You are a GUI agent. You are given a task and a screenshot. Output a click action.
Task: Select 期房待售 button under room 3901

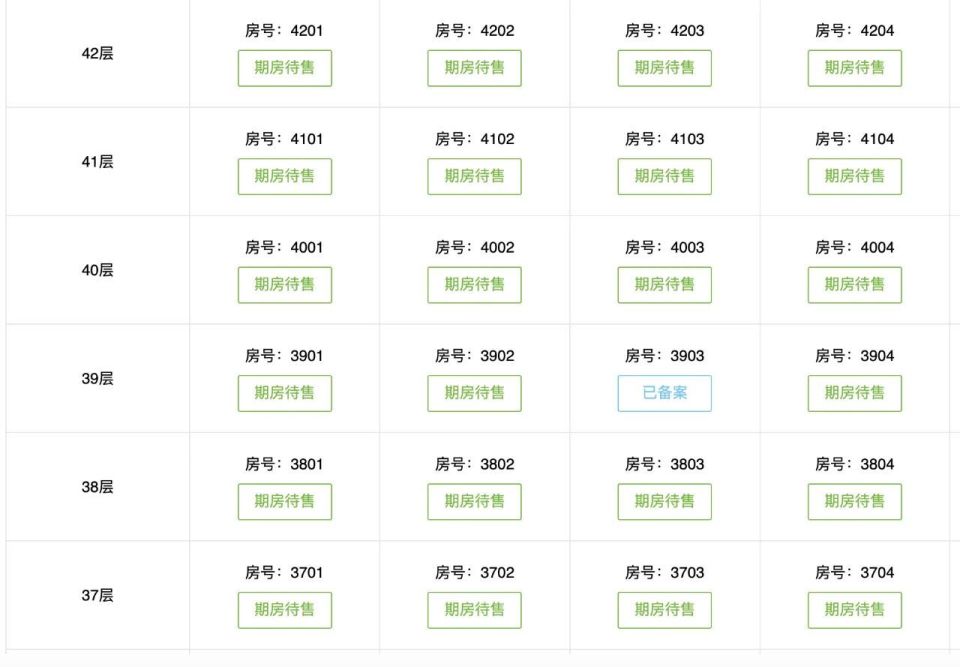pos(285,393)
